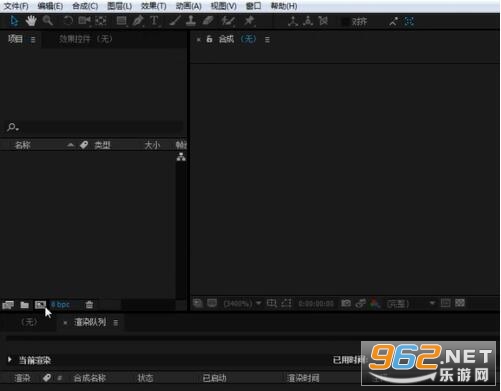The image size is (501, 391).
Task: Select the Unified Camera tool
Action: point(84,21)
